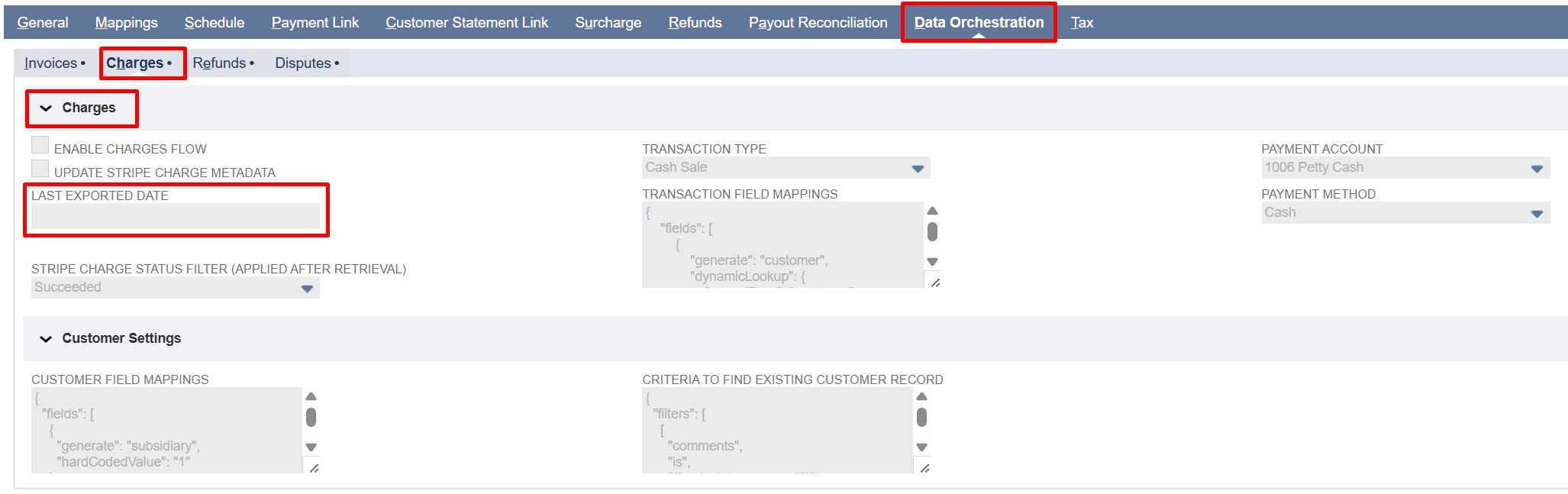Image resolution: width=1568 pixels, height=494 pixels.
Task: Open the Transaction Type dropdown
Action: (x=917, y=168)
